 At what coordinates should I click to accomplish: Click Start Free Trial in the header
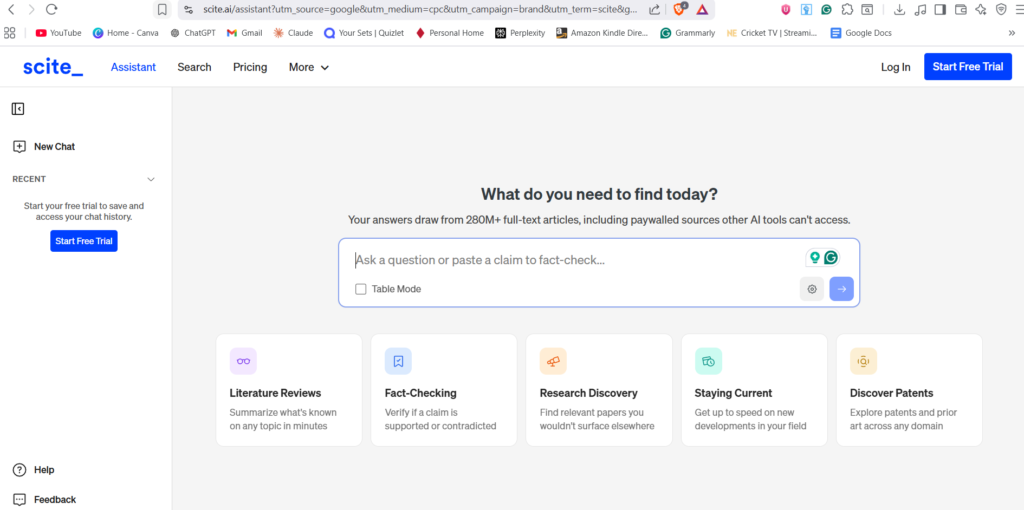pos(967,67)
